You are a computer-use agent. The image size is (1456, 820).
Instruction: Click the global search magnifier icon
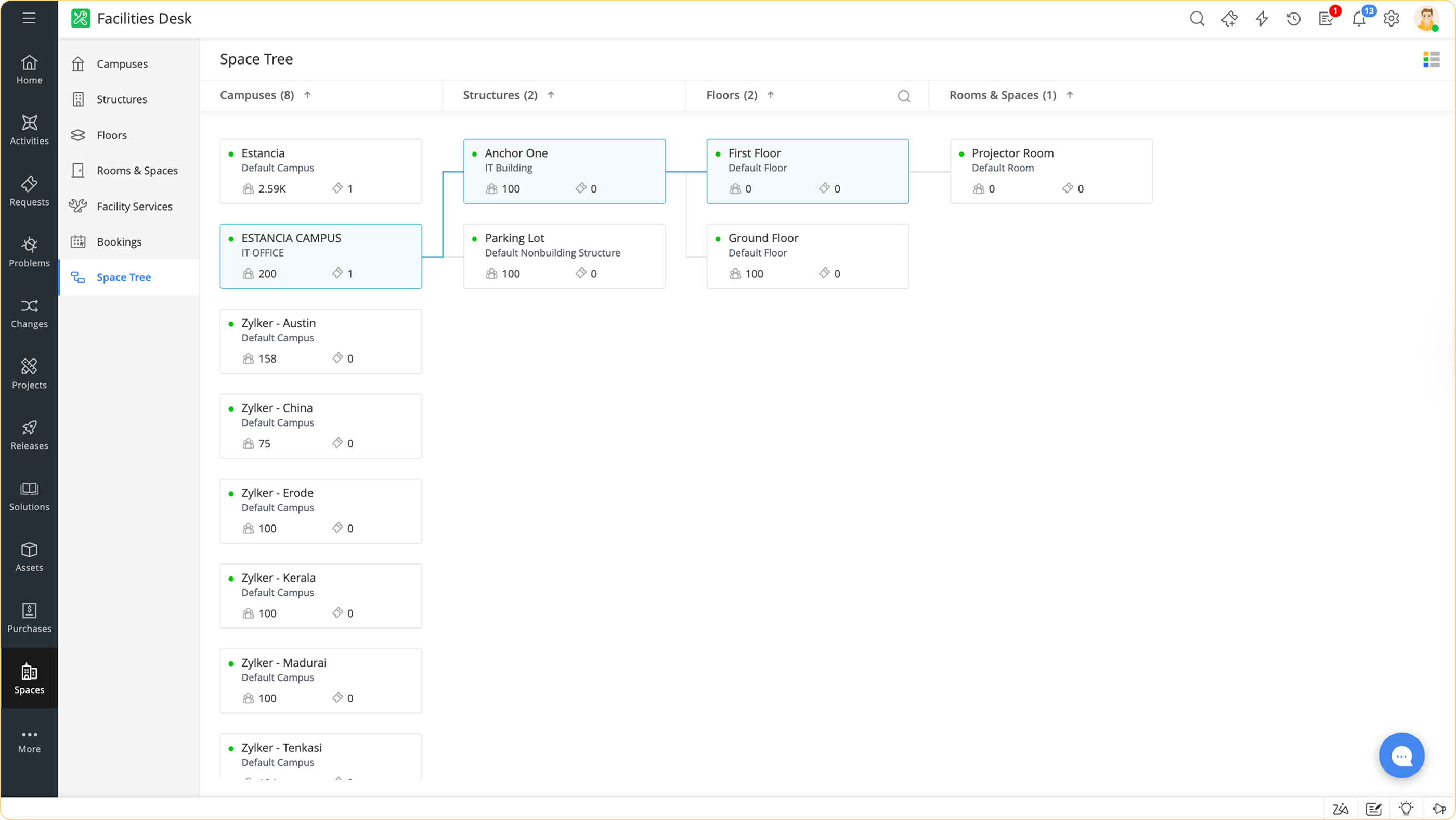tap(1197, 19)
